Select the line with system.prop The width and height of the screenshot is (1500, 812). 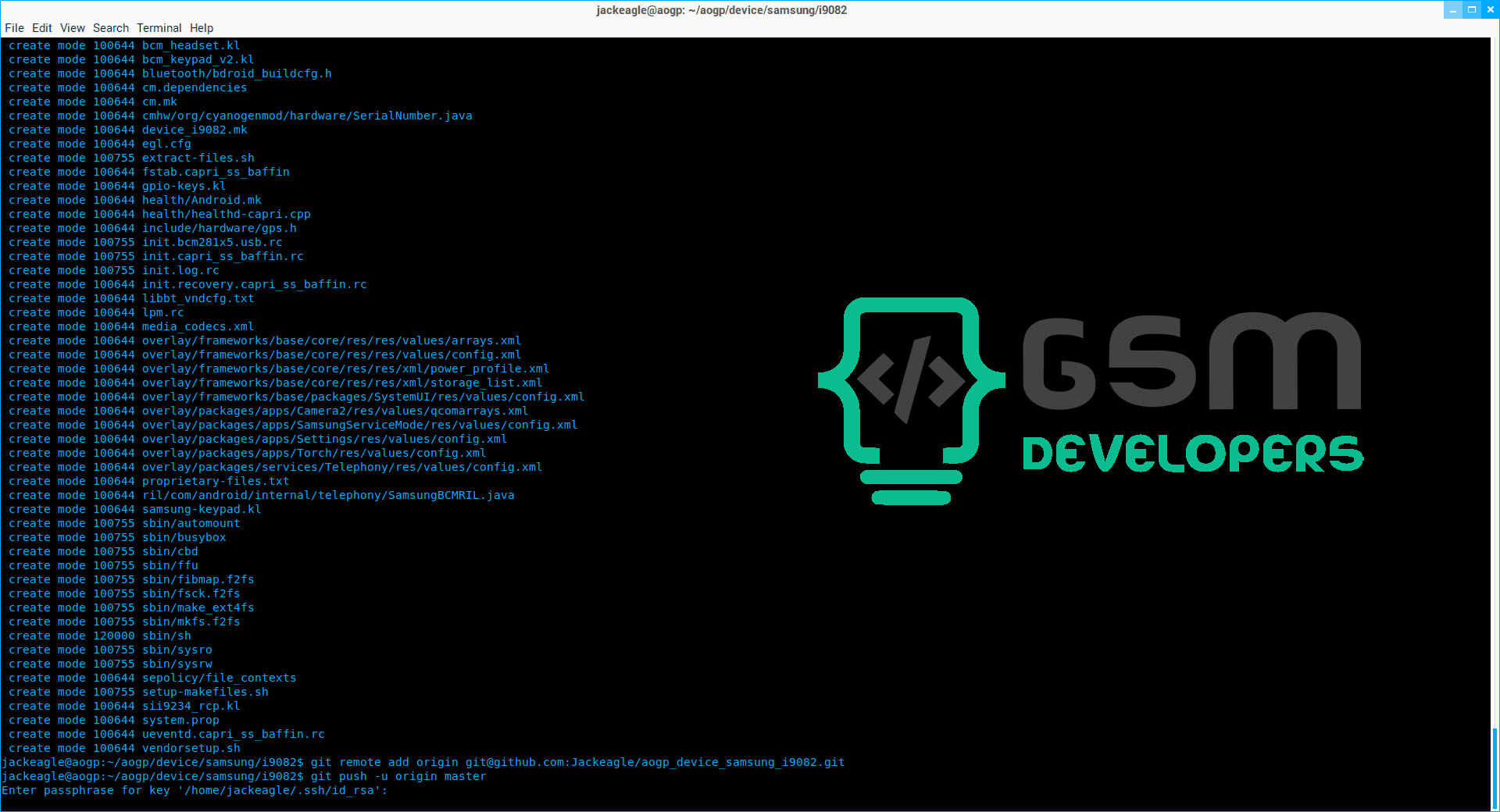pyautogui.click(x=114, y=721)
